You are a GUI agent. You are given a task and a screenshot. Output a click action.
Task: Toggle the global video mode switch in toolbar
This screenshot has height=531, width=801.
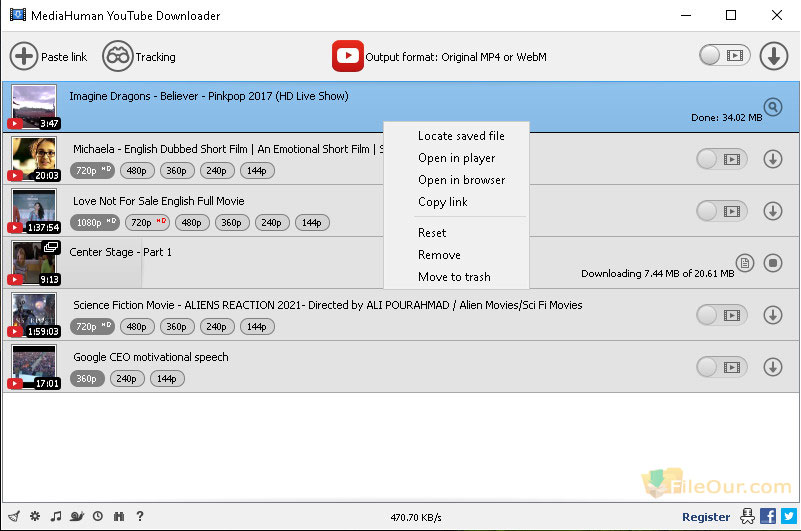coord(724,55)
